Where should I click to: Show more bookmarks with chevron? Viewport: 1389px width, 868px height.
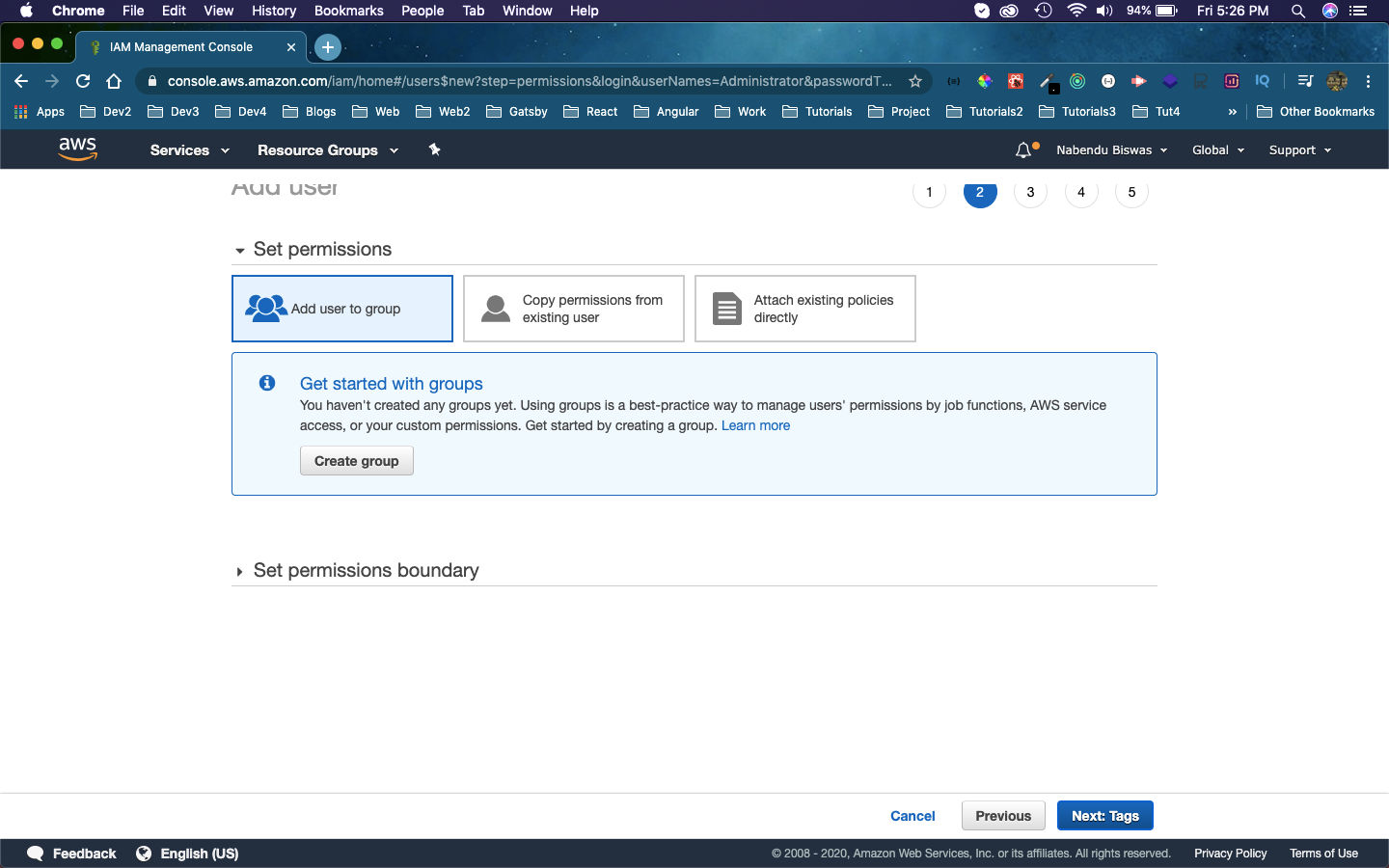tap(1232, 112)
